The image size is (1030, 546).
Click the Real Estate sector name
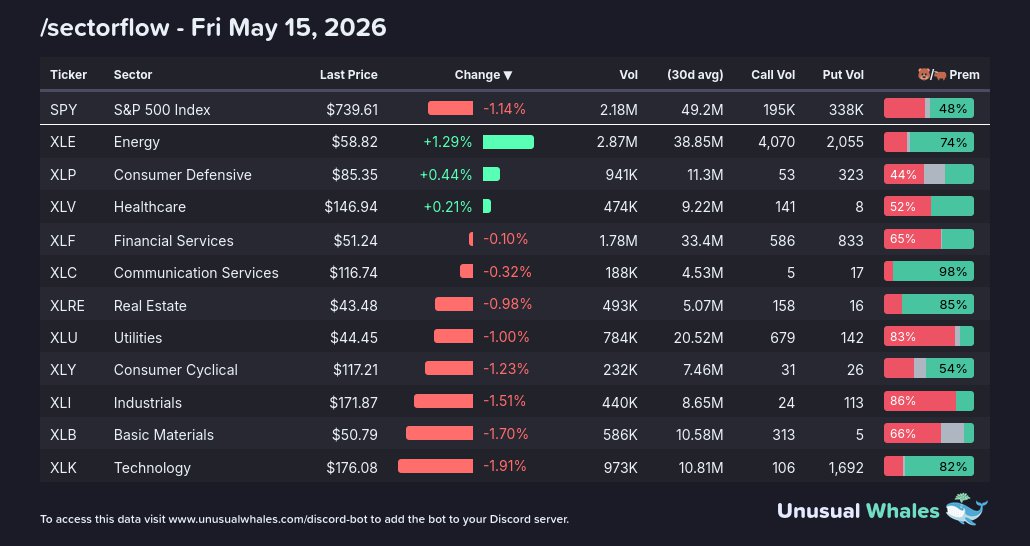point(150,306)
